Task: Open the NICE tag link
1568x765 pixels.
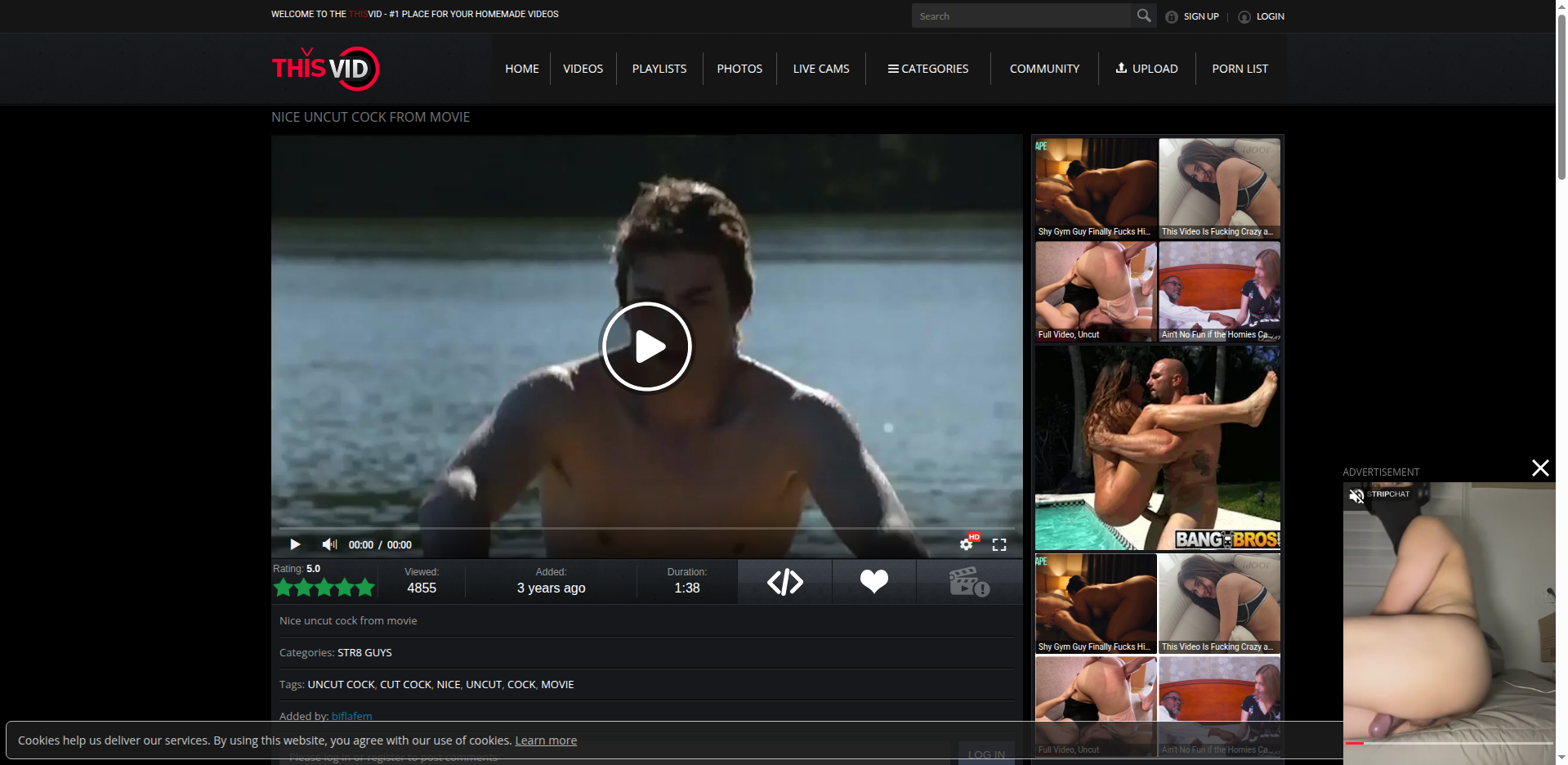Action: [x=449, y=684]
